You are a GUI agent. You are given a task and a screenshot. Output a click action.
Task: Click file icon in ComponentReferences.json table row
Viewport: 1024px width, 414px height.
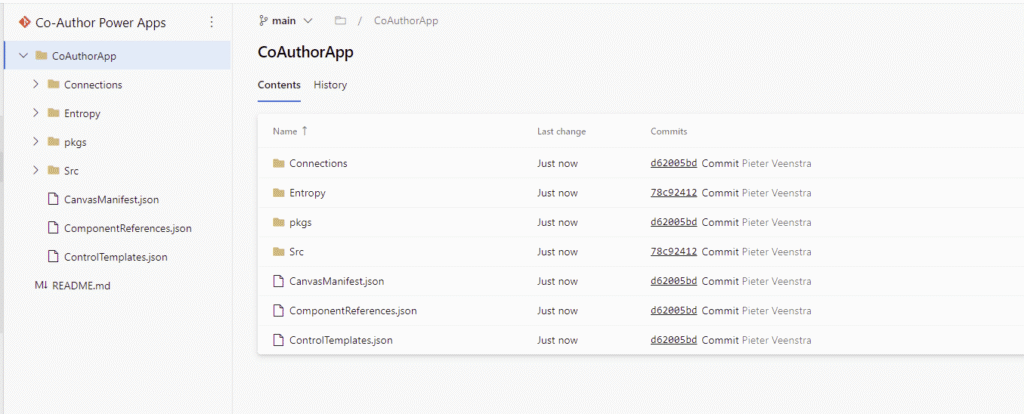pos(279,311)
